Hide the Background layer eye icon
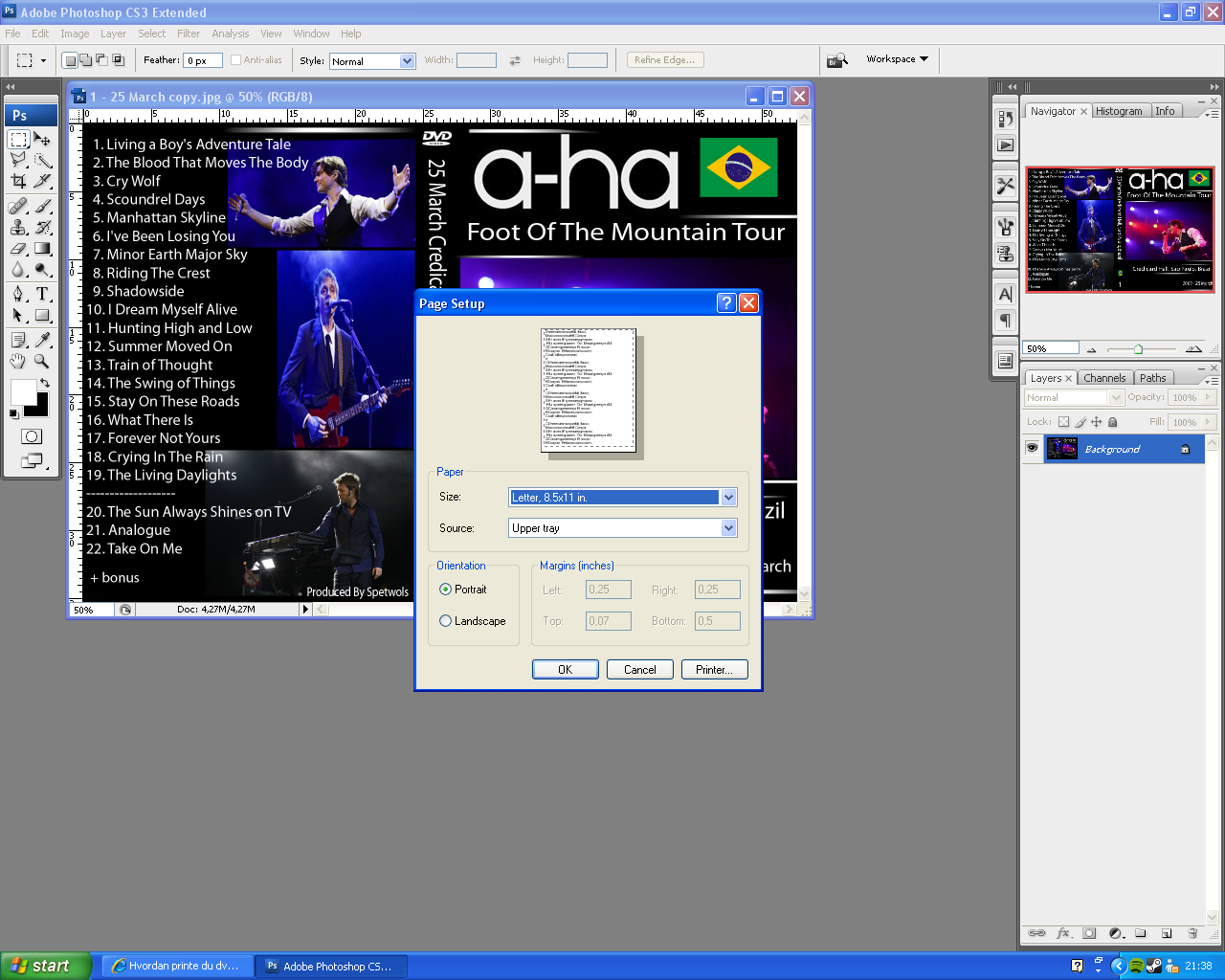 coord(1032,448)
